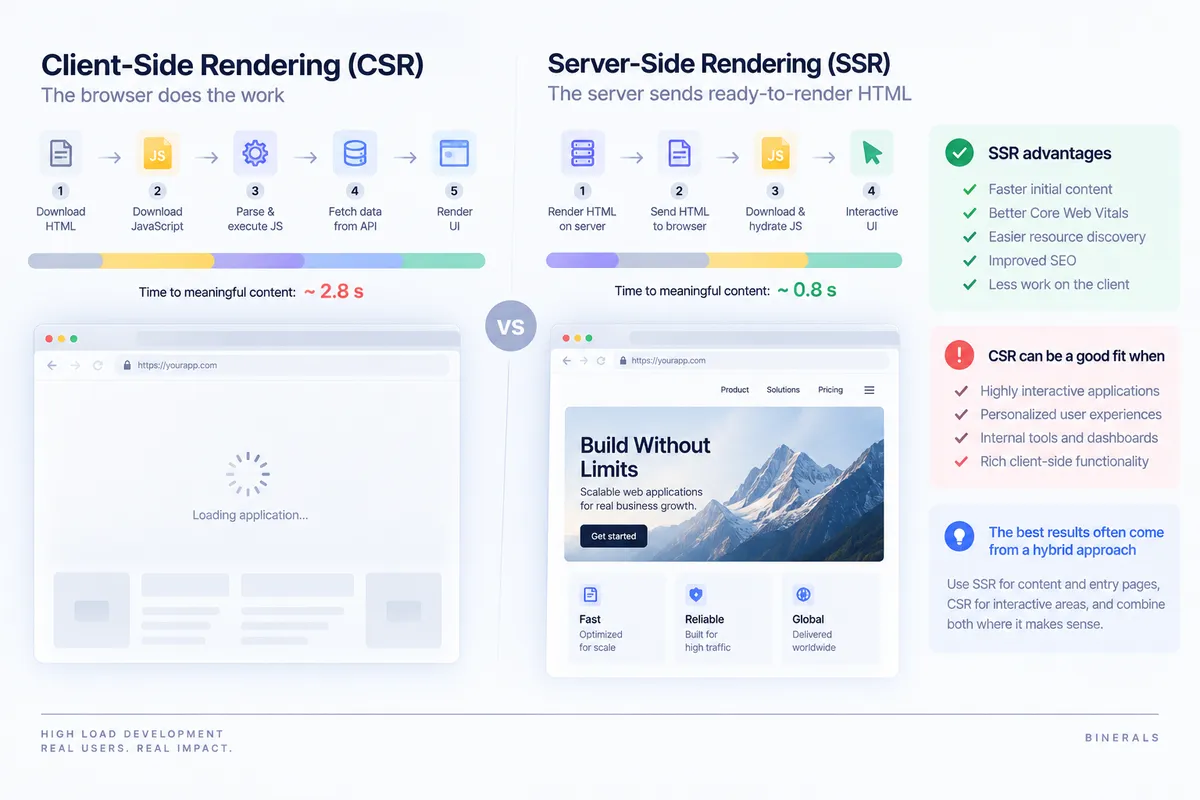Click the red close dot in the loading browser

tap(48, 339)
